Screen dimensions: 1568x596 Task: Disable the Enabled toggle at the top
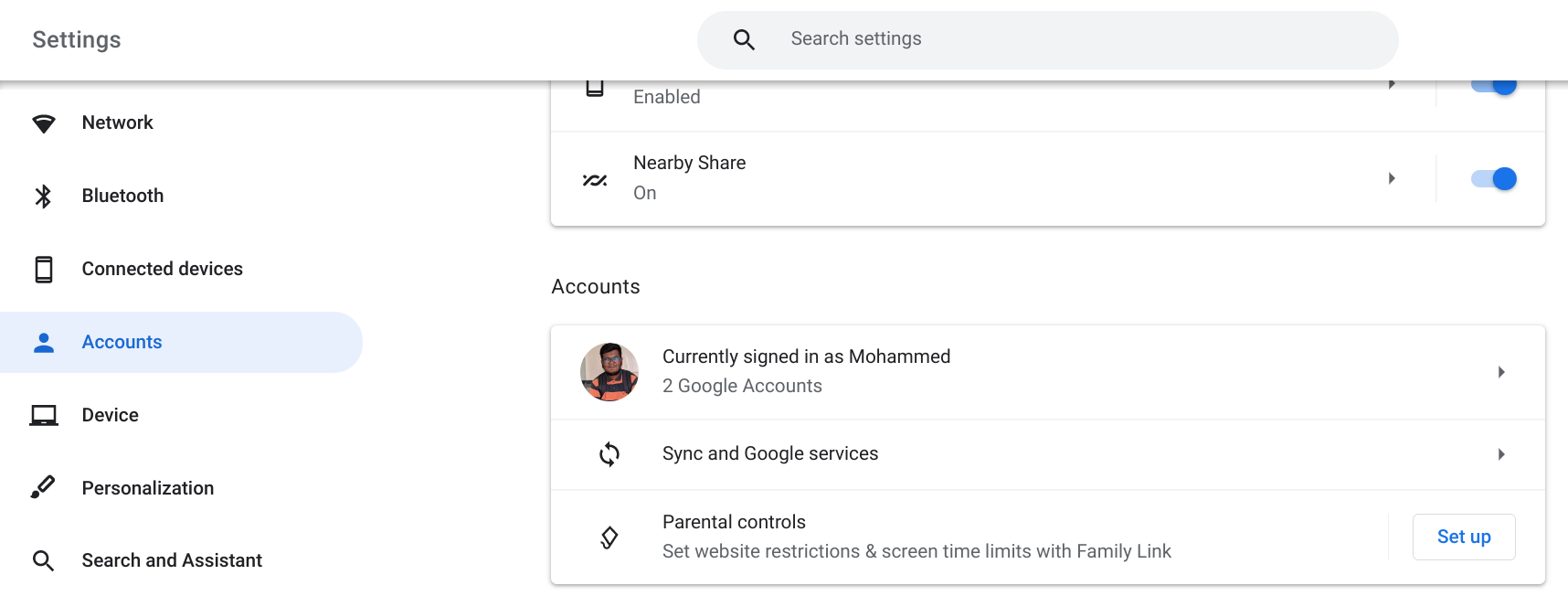coord(1492,82)
